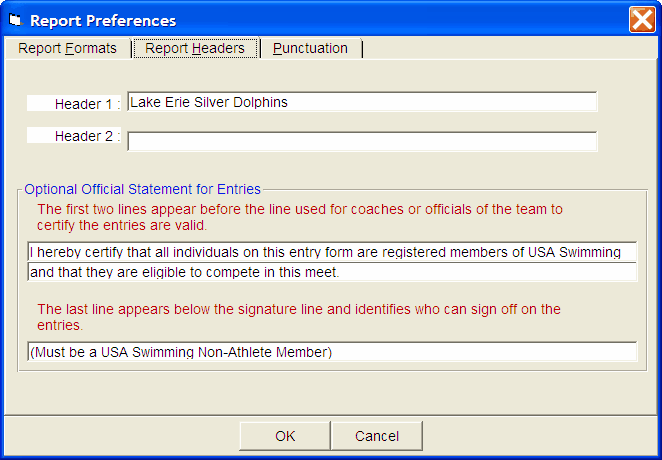Click the Header 1 text field
The image size is (662, 460).
(x=362, y=102)
